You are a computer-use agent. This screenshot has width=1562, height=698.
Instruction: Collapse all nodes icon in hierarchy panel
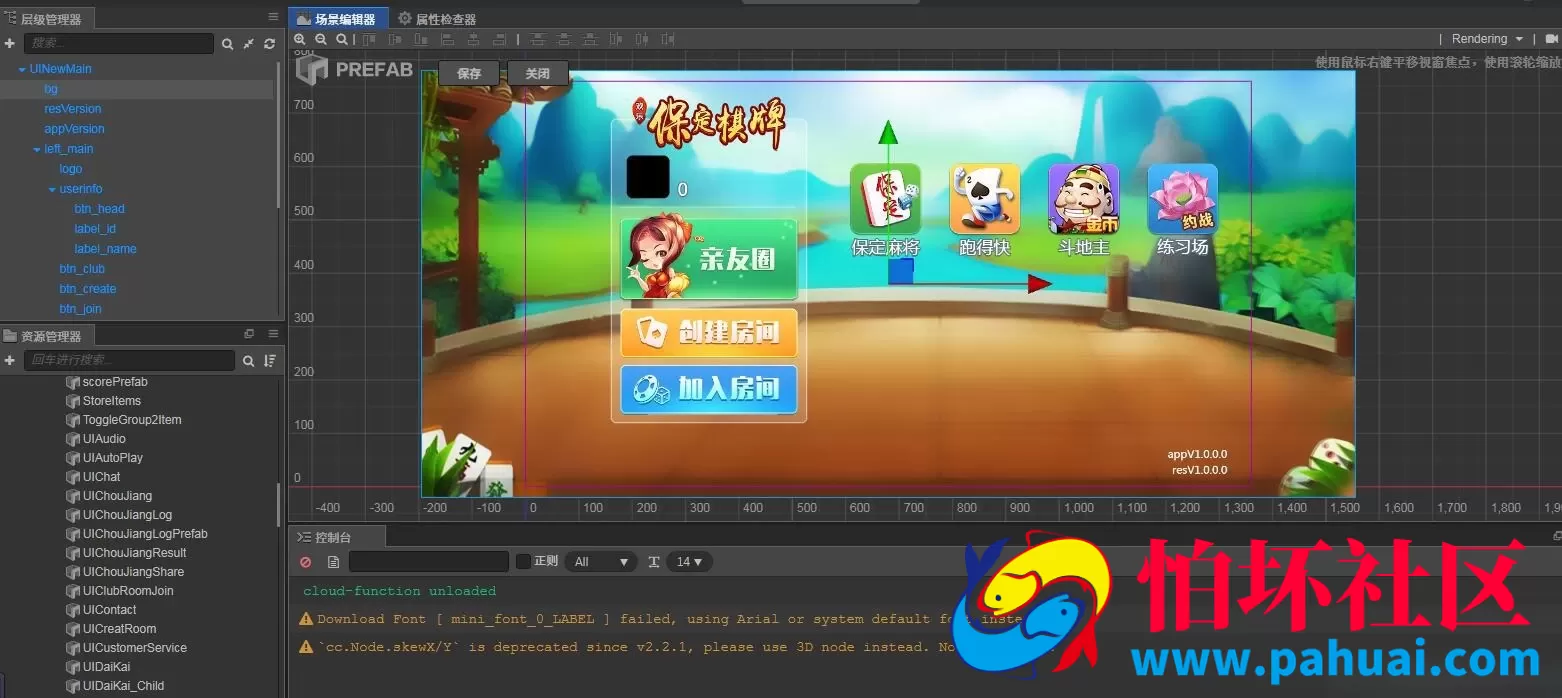pyautogui.click(x=248, y=44)
